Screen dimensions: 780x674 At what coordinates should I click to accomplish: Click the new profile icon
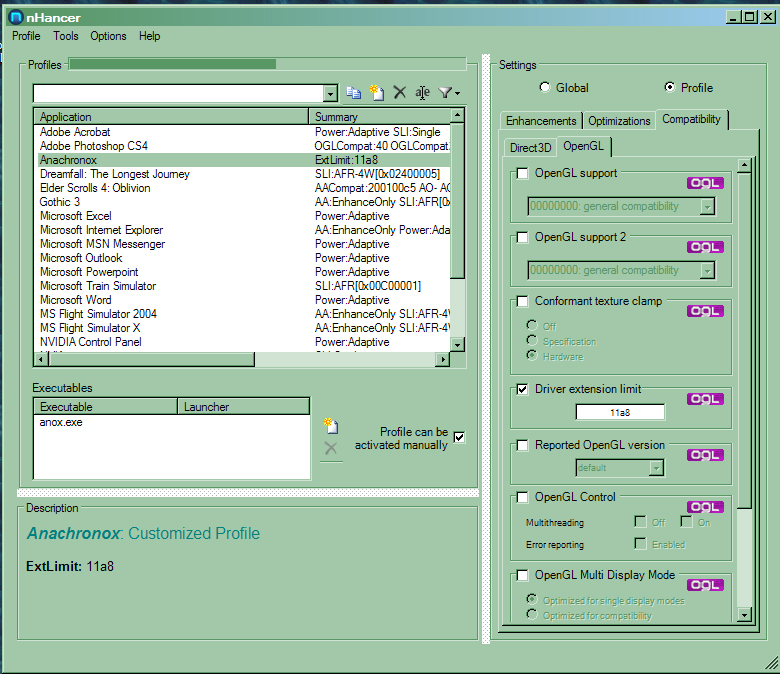point(377,93)
